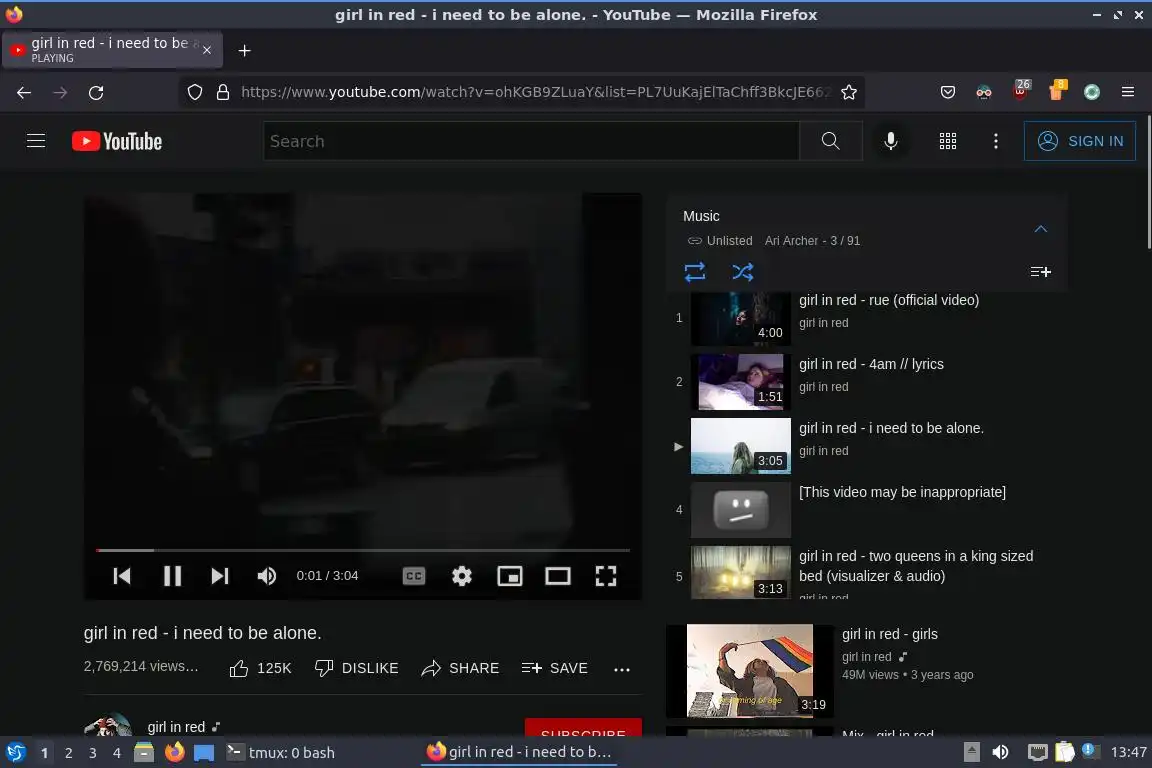1152x768 pixels.
Task: Open Firefox application hamburger menu
Action: tap(1128, 93)
